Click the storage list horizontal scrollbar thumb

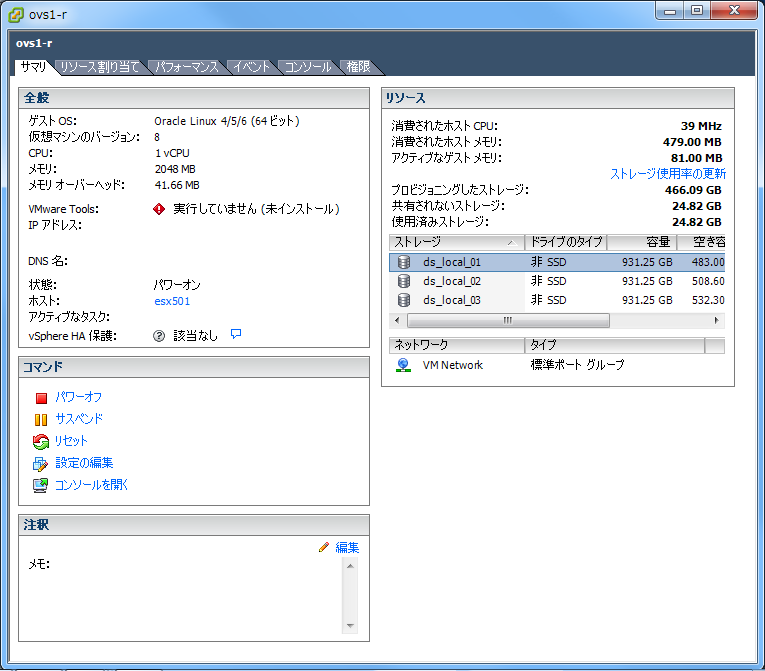click(x=508, y=321)
